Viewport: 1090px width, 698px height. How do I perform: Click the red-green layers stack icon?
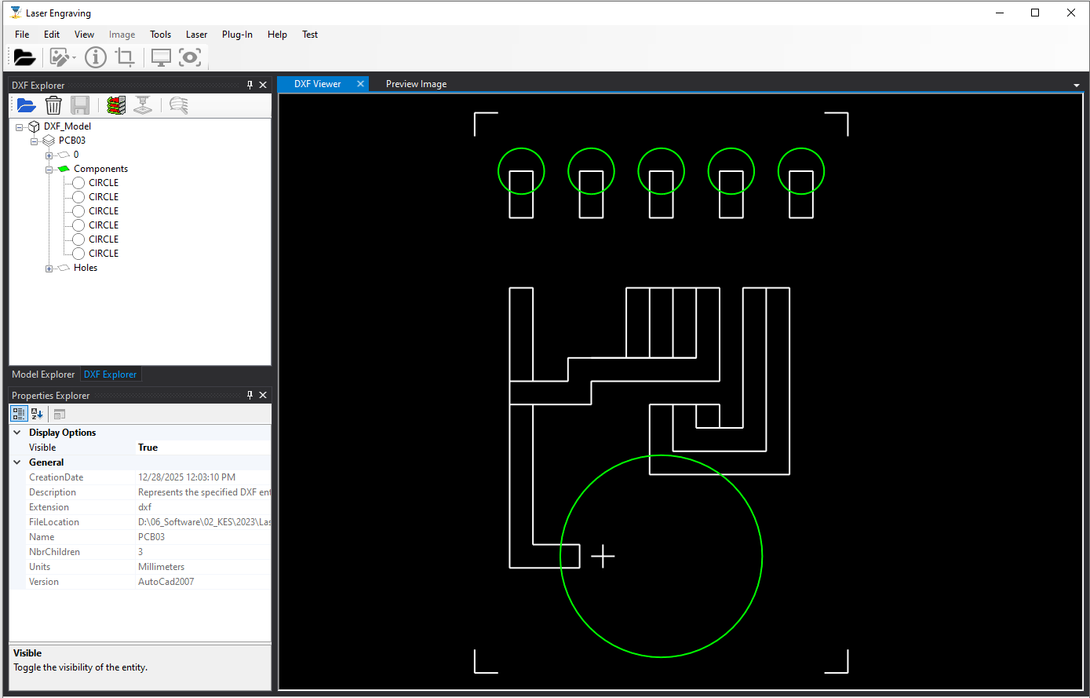(116, 105)
